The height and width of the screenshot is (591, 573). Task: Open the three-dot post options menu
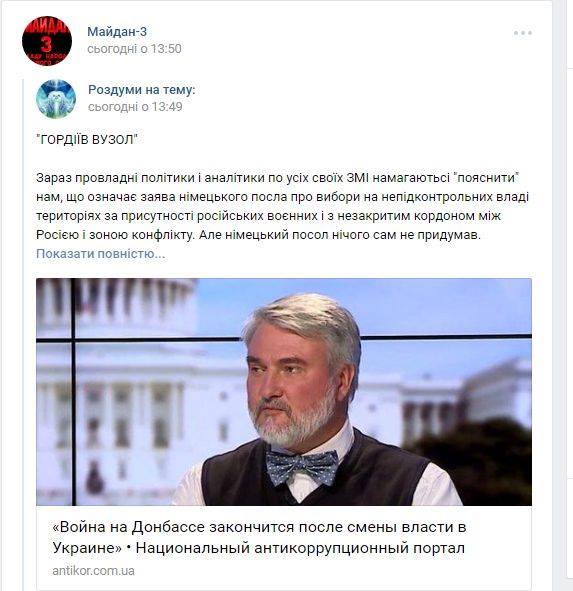tap(522, 33)
